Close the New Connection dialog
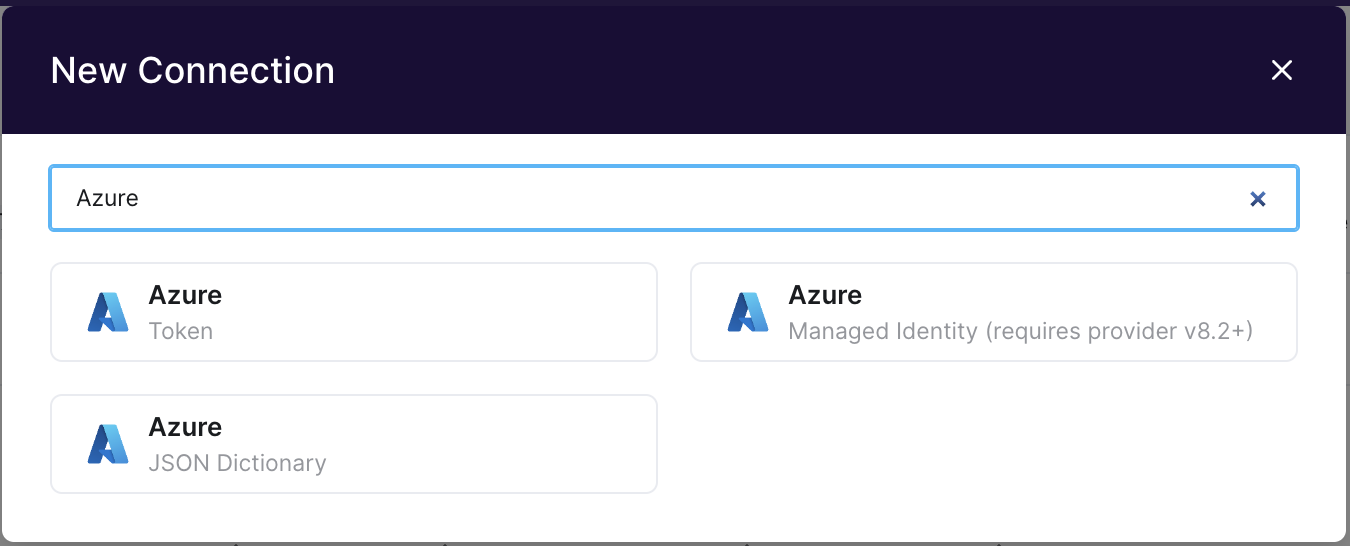This screenshot has height=546, width=1350. pyautogui.click(x=1281, y=70)
